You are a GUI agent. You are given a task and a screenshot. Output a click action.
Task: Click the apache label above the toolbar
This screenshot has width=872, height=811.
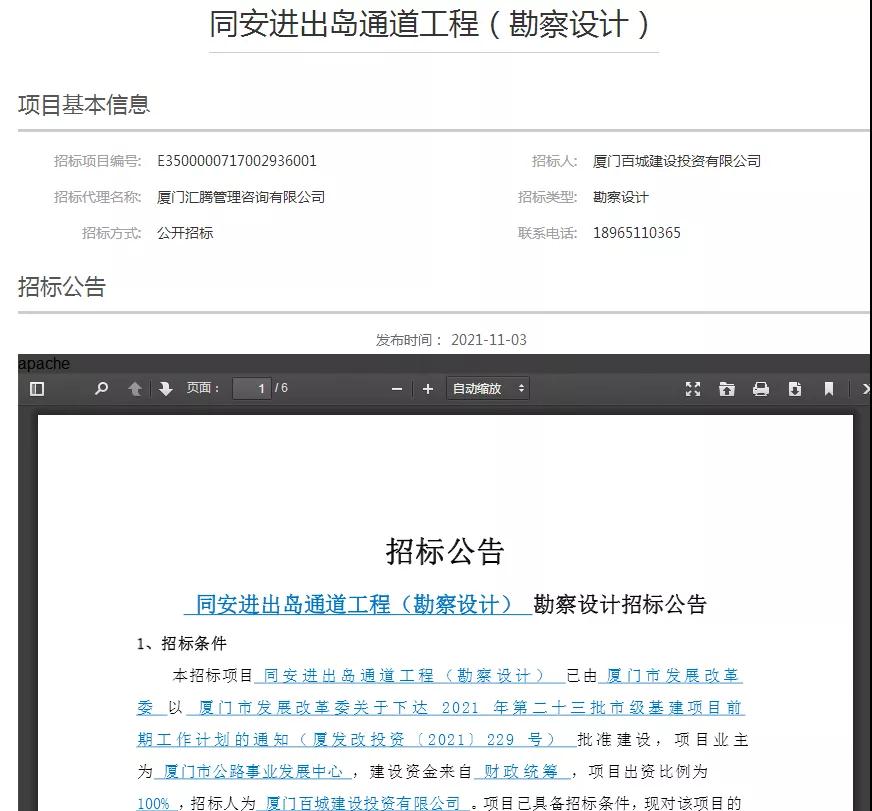coord(44,364)
